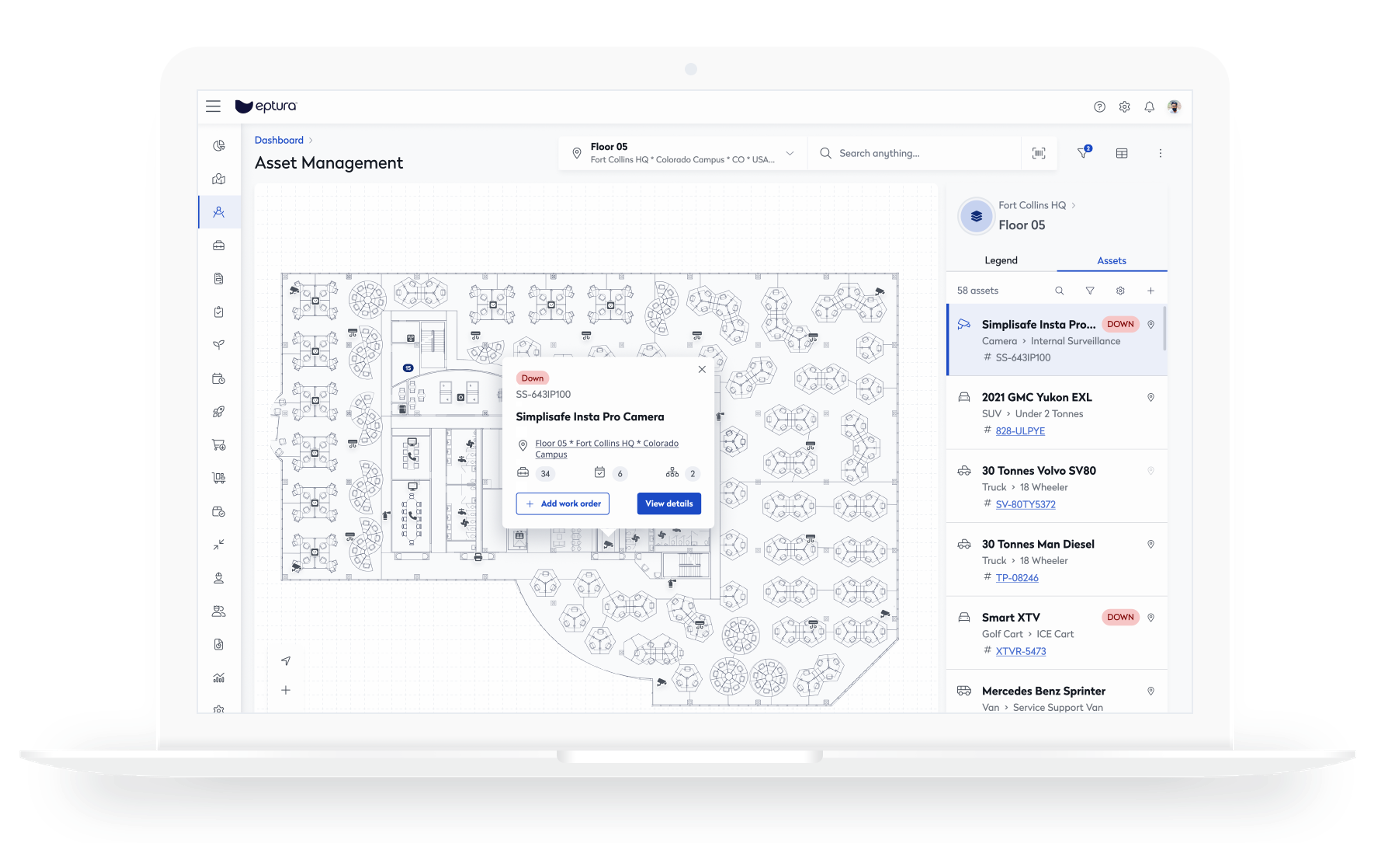Viewport: 1382px width, 844px height.
Task: Locate Smart XTV on the map
Action: coord(1151,617)
